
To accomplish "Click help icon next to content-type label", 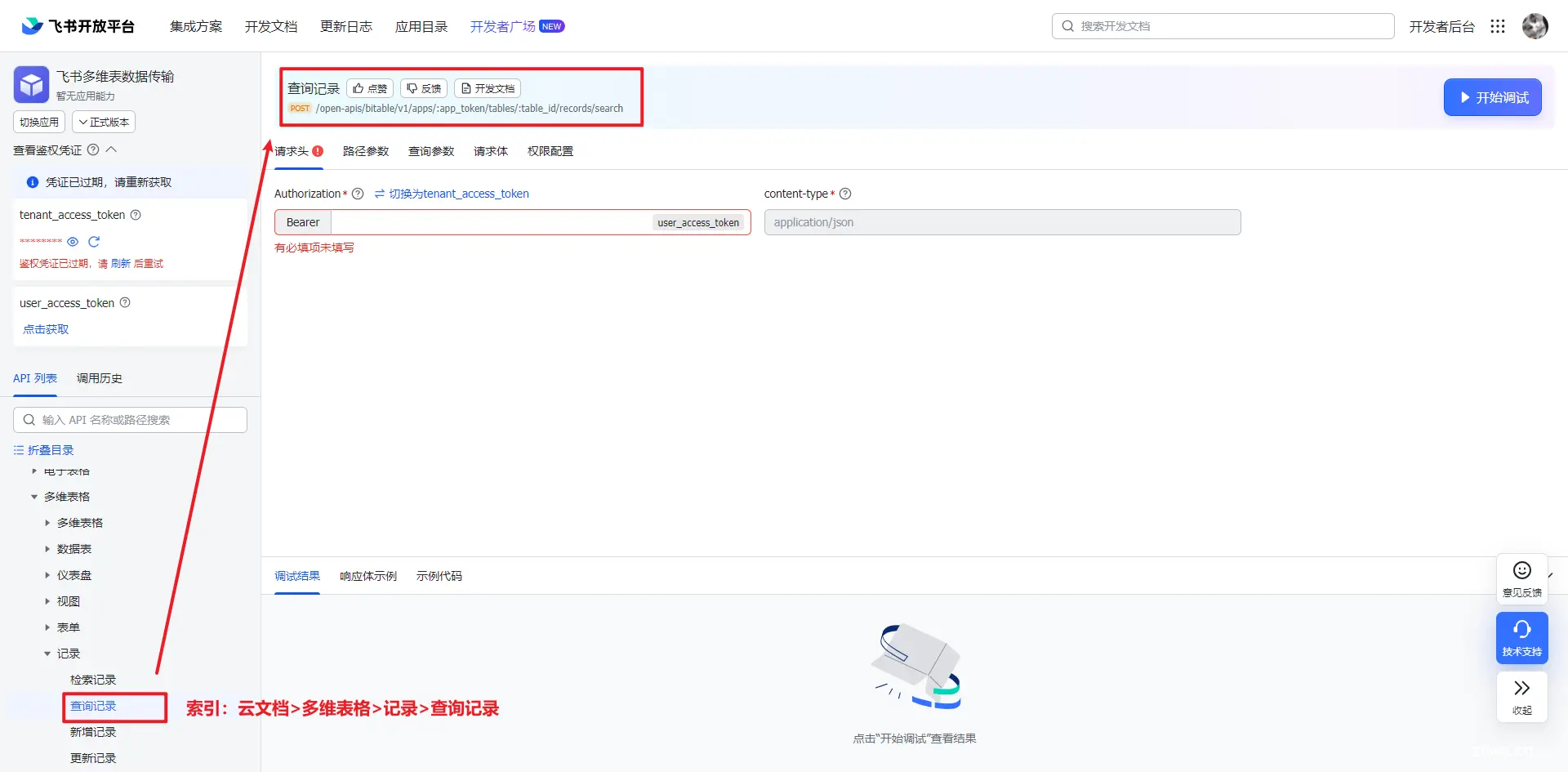I will pos(845,194).
